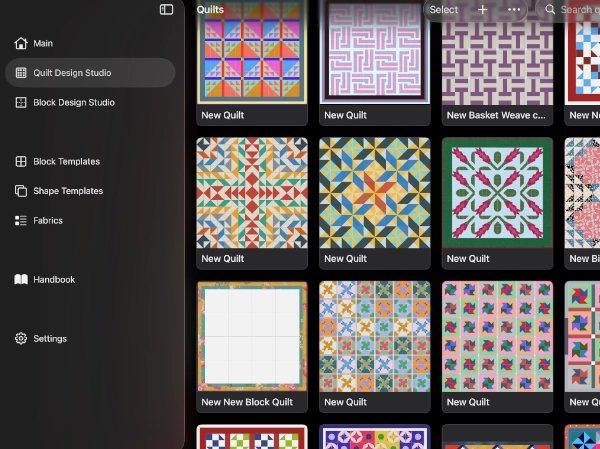Open the green-bordered floral quilt

497,193
